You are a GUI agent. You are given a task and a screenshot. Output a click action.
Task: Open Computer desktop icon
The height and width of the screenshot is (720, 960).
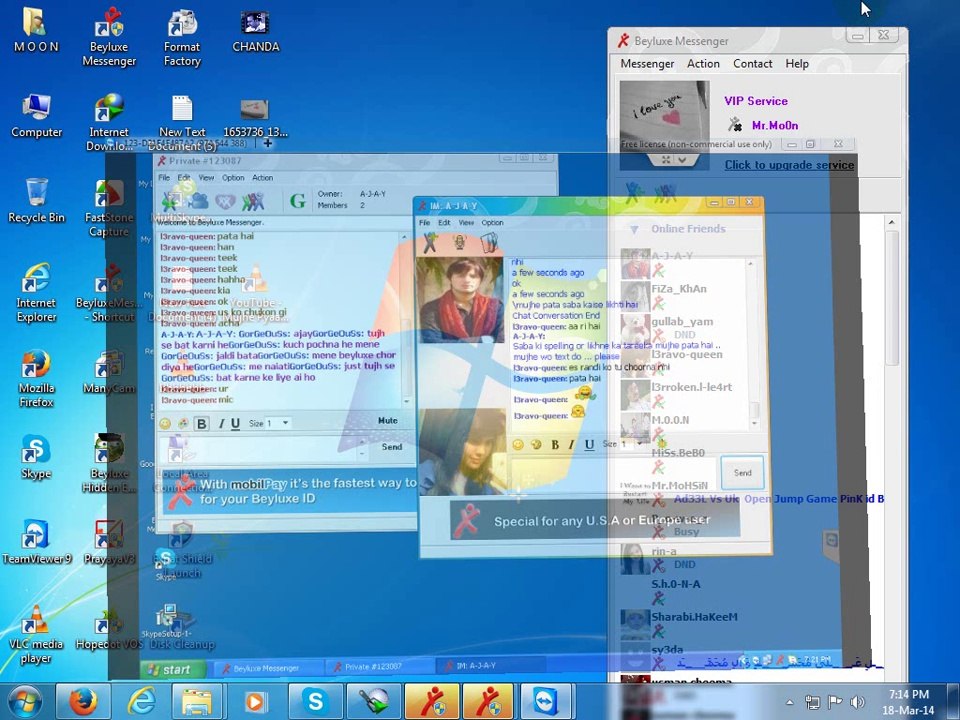(x=36, y=116)
